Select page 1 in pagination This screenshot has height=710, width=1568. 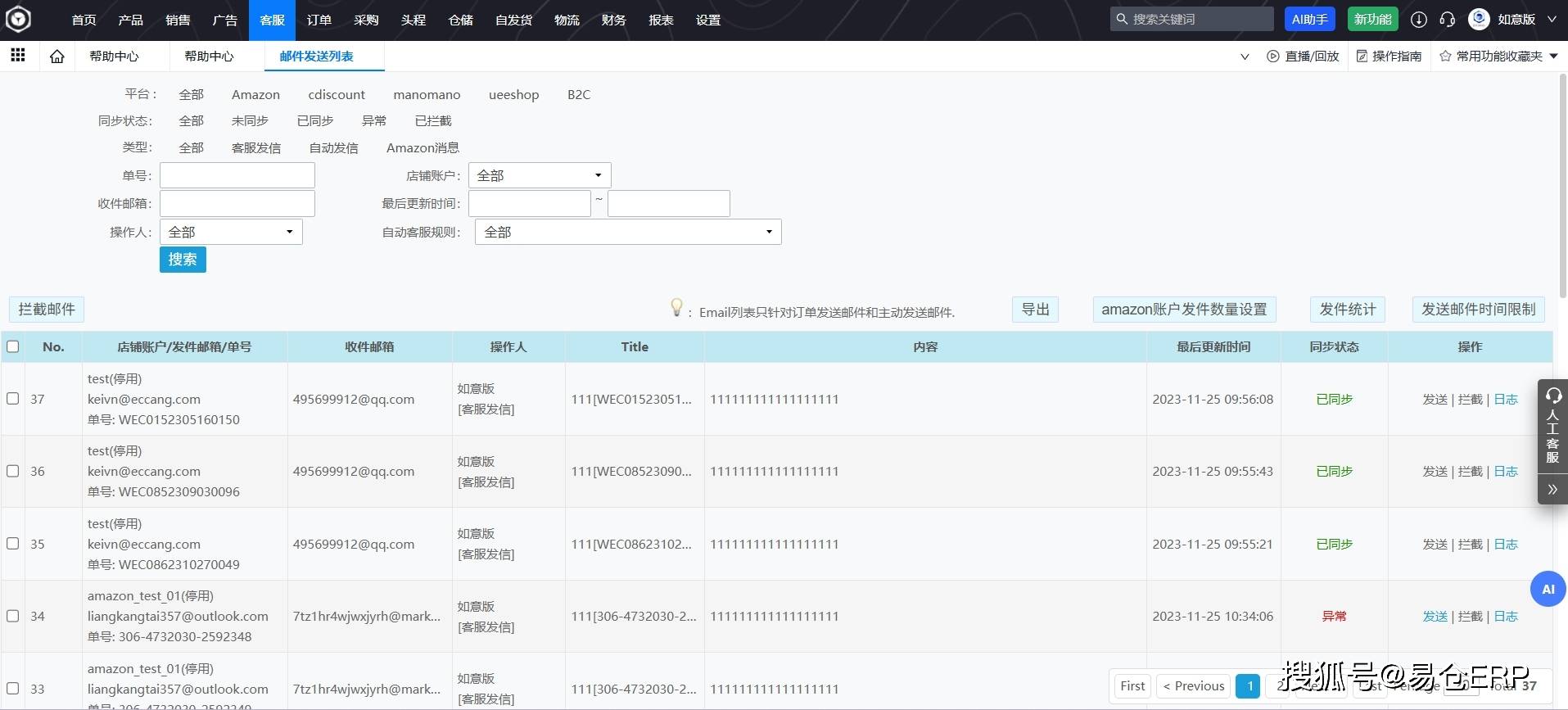click(1248, 686)
